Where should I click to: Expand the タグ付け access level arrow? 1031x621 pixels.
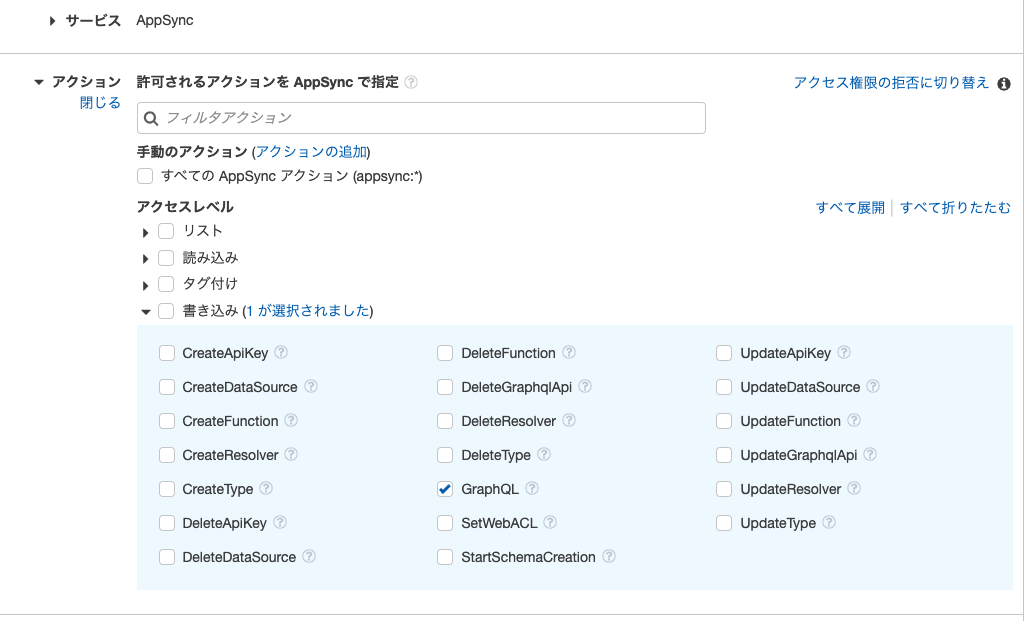click(x=145, y=286)
